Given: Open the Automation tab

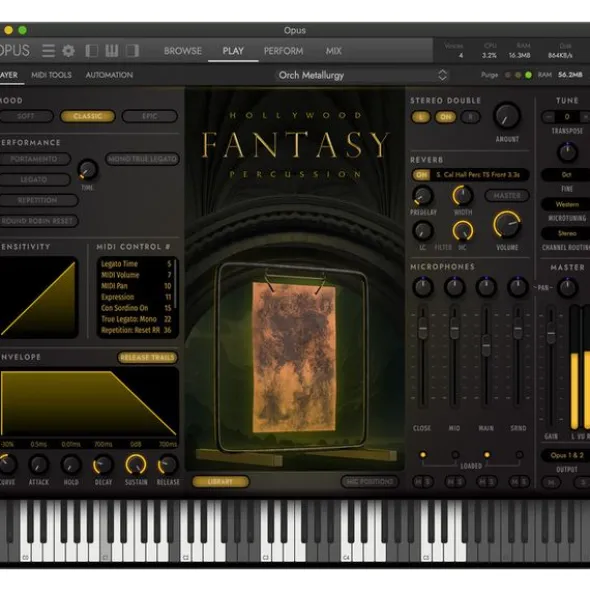Looking at the screenshot, I should point(109,75).
